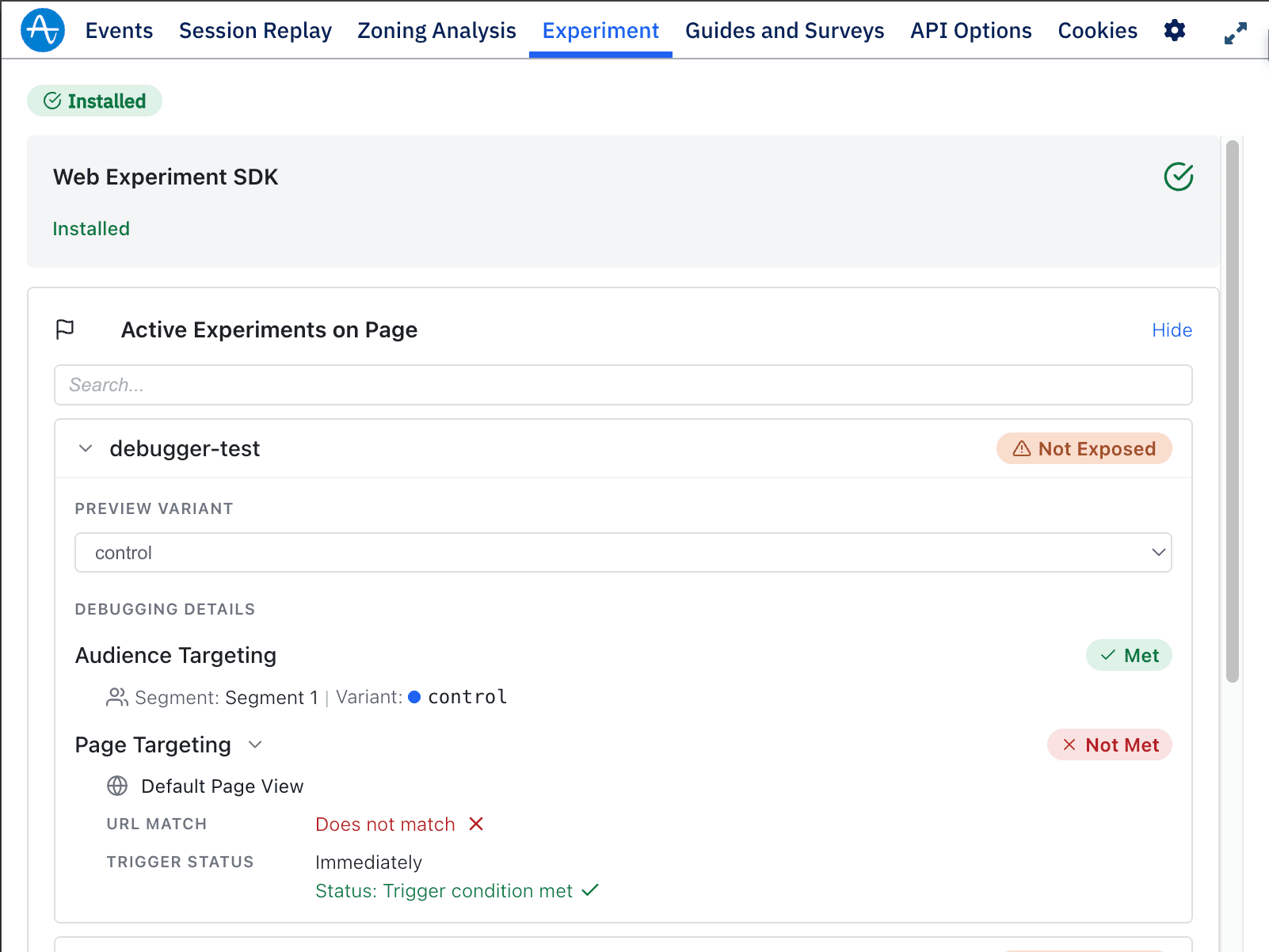Switch to the Events tab

pos(119,30)
